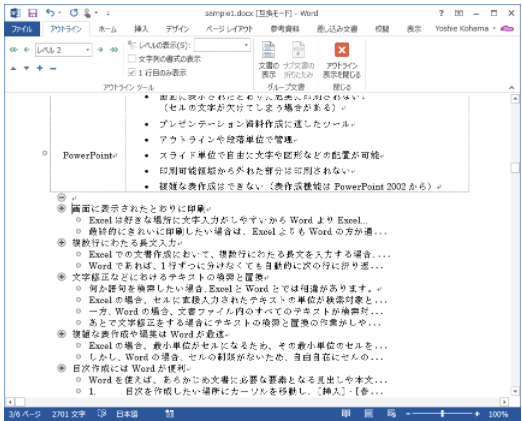Click the 日本語 language indicator
Image resolution: width=522 pixels, height=421 pixels.
pyautogui.click(x=127, y=414)
